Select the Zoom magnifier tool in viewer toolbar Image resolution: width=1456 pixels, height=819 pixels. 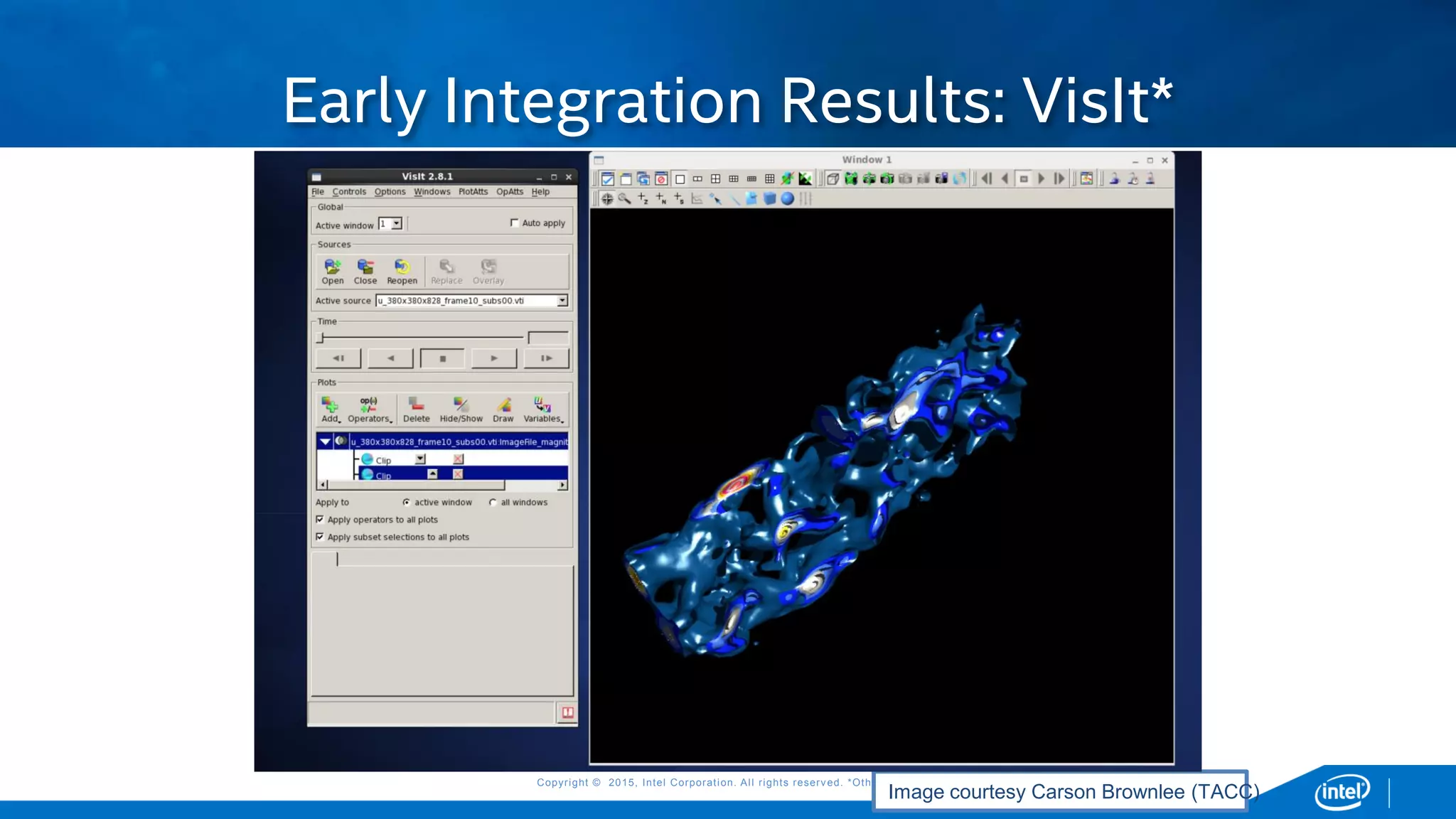pos(625,199)
